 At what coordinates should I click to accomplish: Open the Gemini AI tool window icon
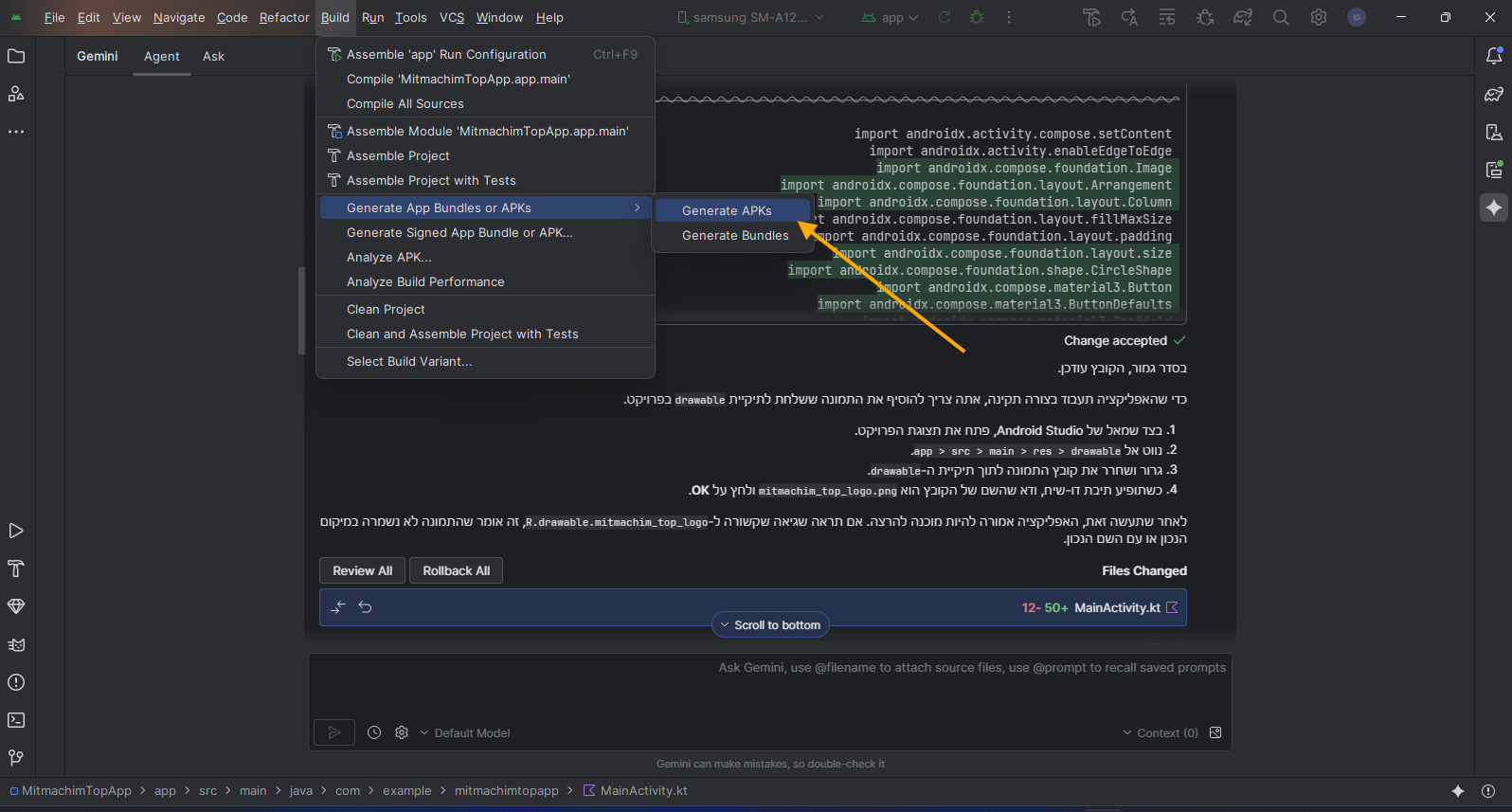[x=1494, y=208]
